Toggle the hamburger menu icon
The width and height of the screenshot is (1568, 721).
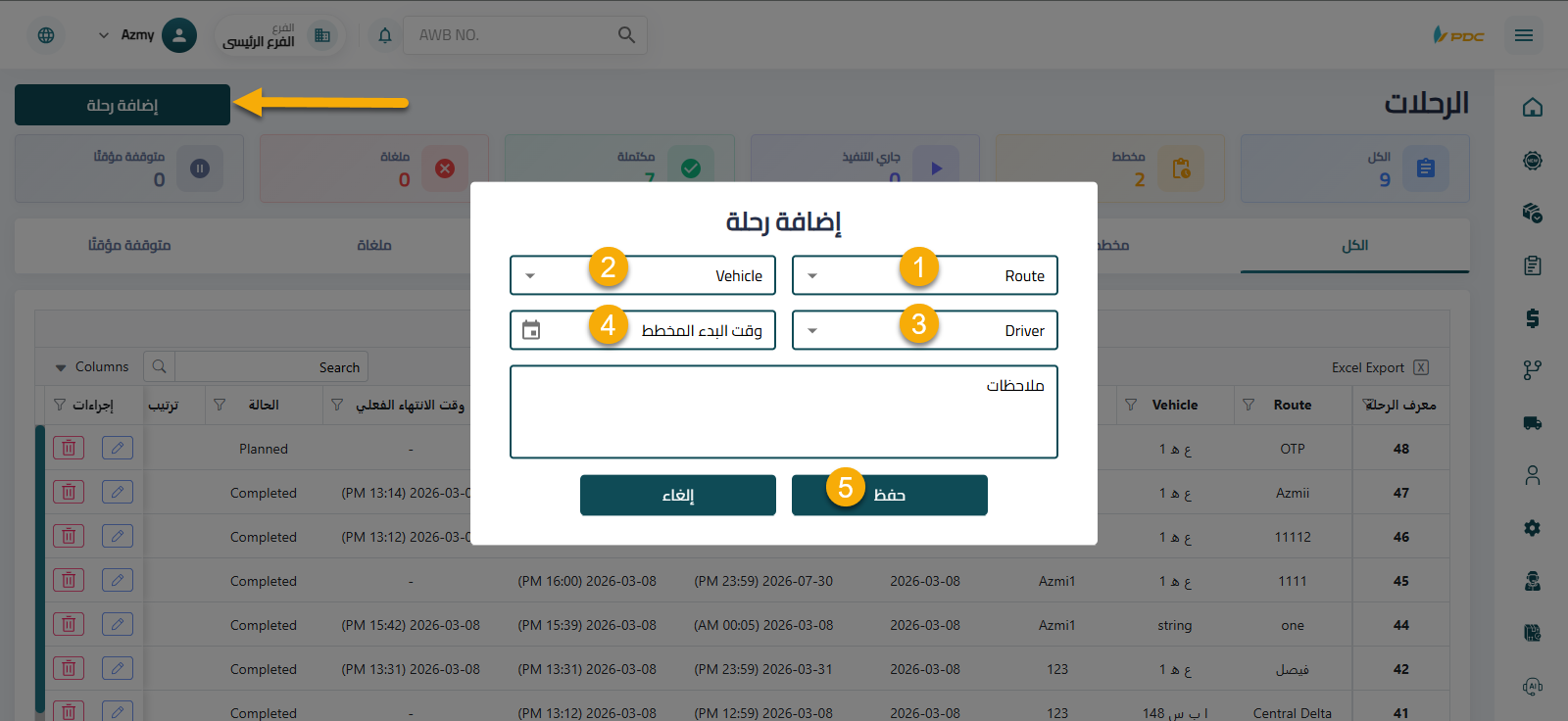pyautogui.click(x=1524, y=35)
